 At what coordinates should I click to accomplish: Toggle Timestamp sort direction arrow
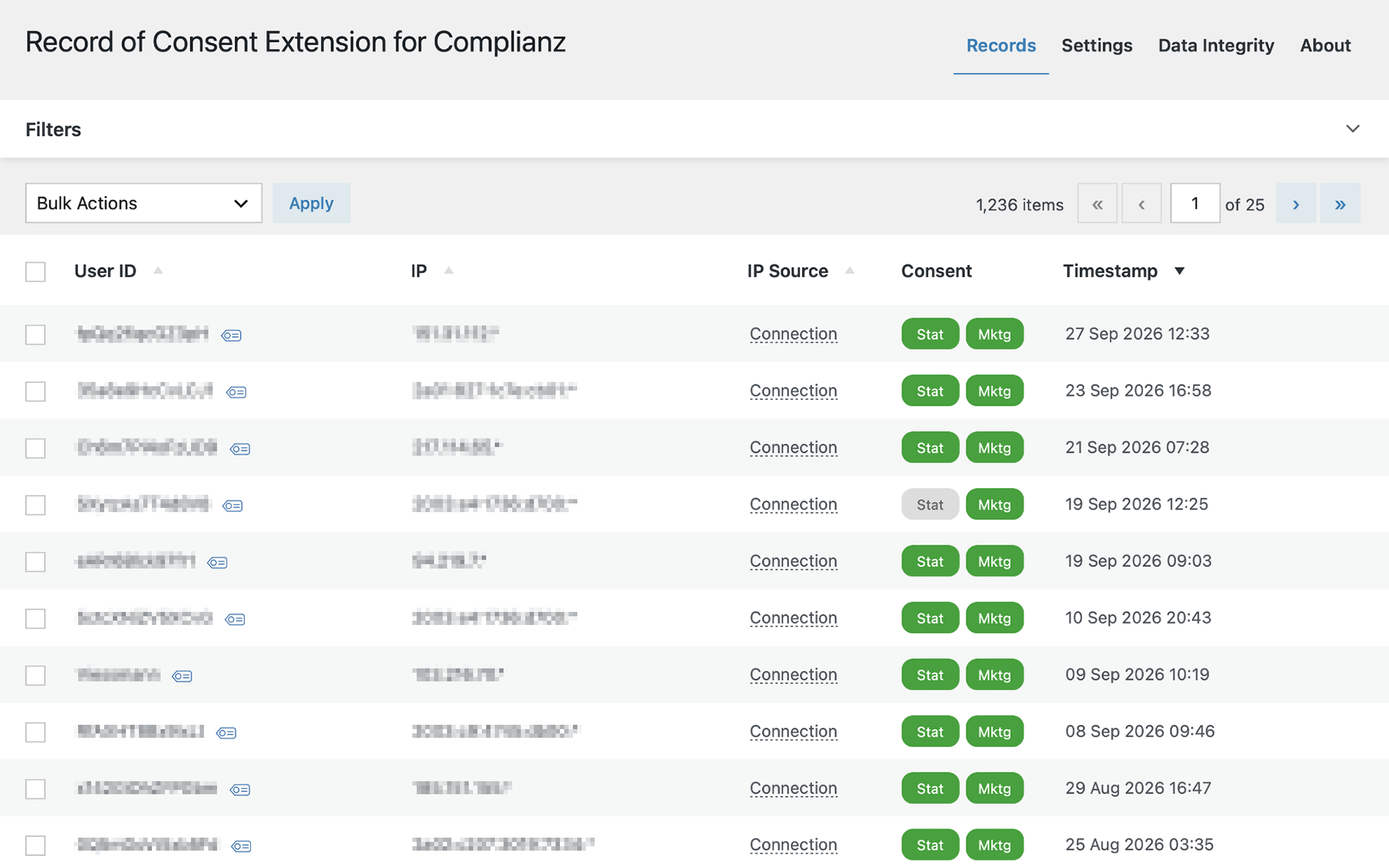(x=1179, y=271)
